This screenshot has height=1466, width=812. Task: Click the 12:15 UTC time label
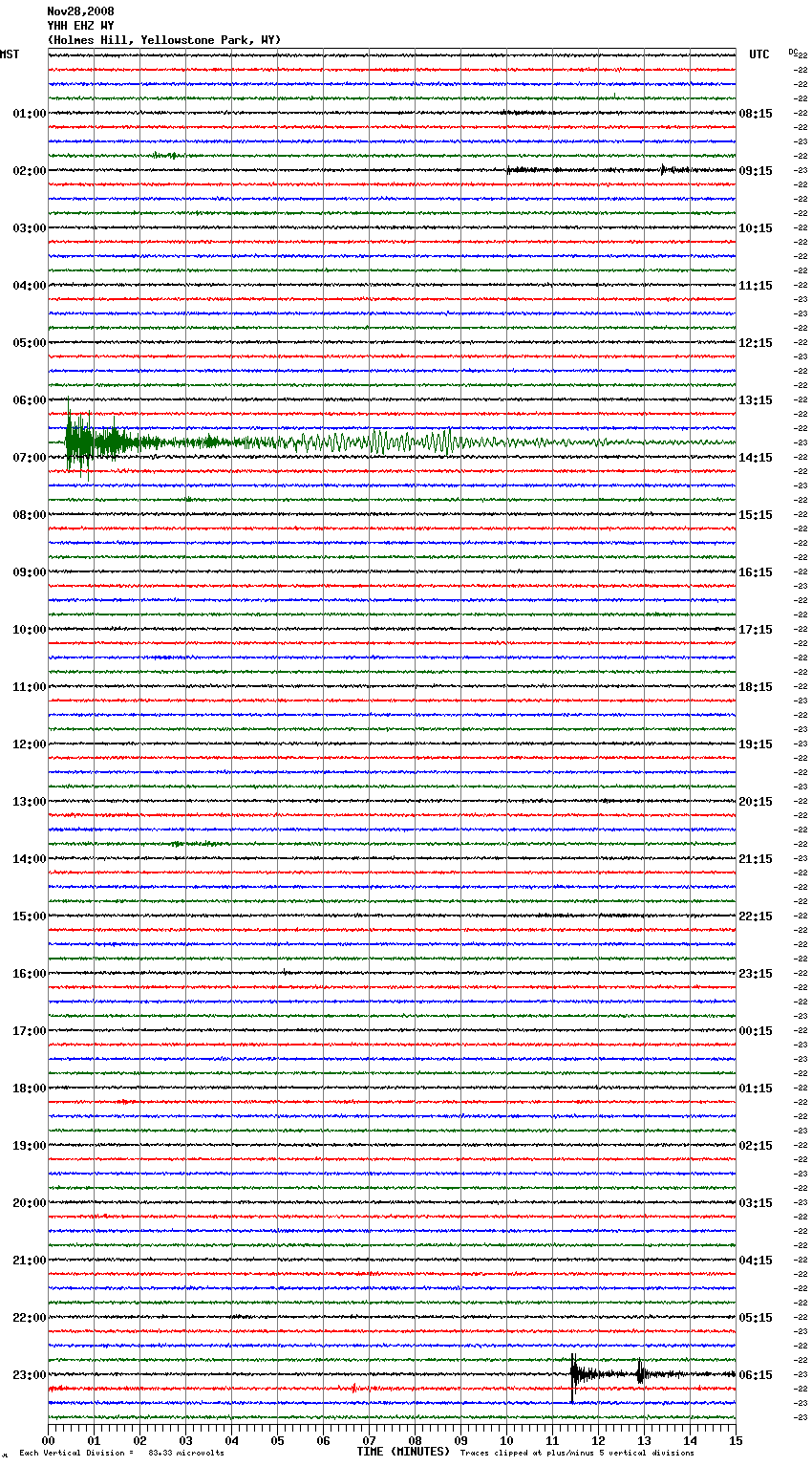pos(756,343)
